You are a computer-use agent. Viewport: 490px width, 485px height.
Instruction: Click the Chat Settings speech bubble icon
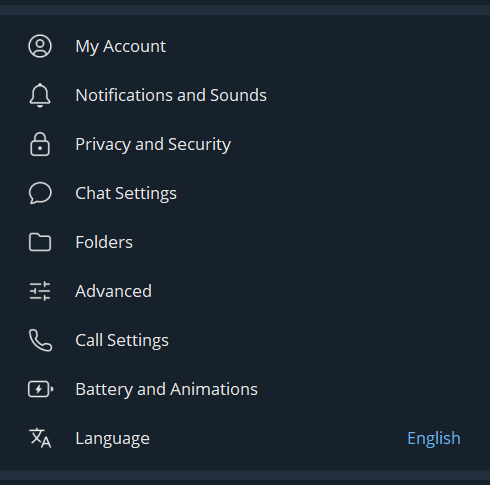click(x=40, y=193)
